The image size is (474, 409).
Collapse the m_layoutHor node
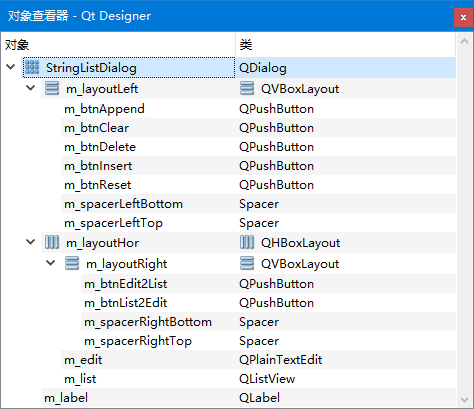(31, 242)
